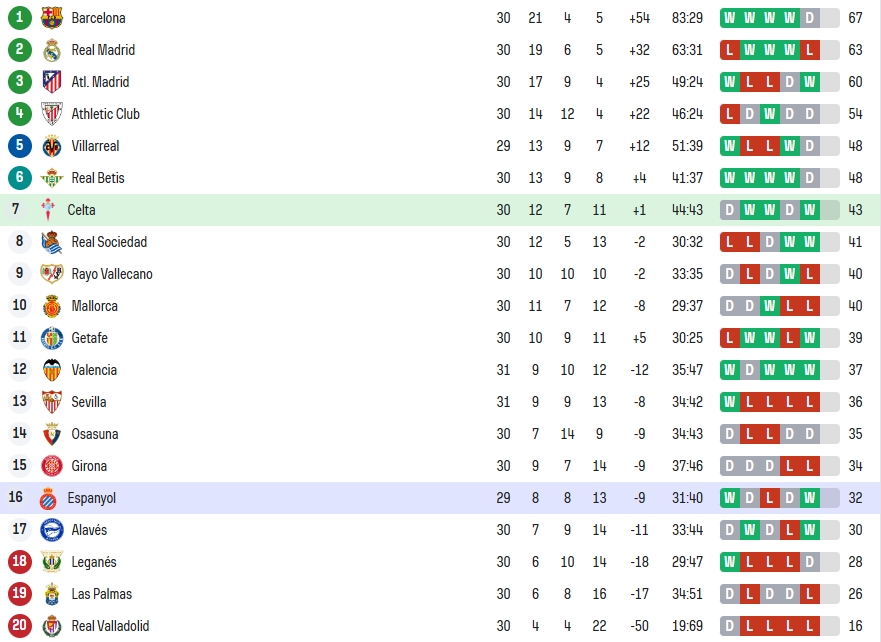
Task: Select the Real Valladolid team name
Action: [110, 626]
